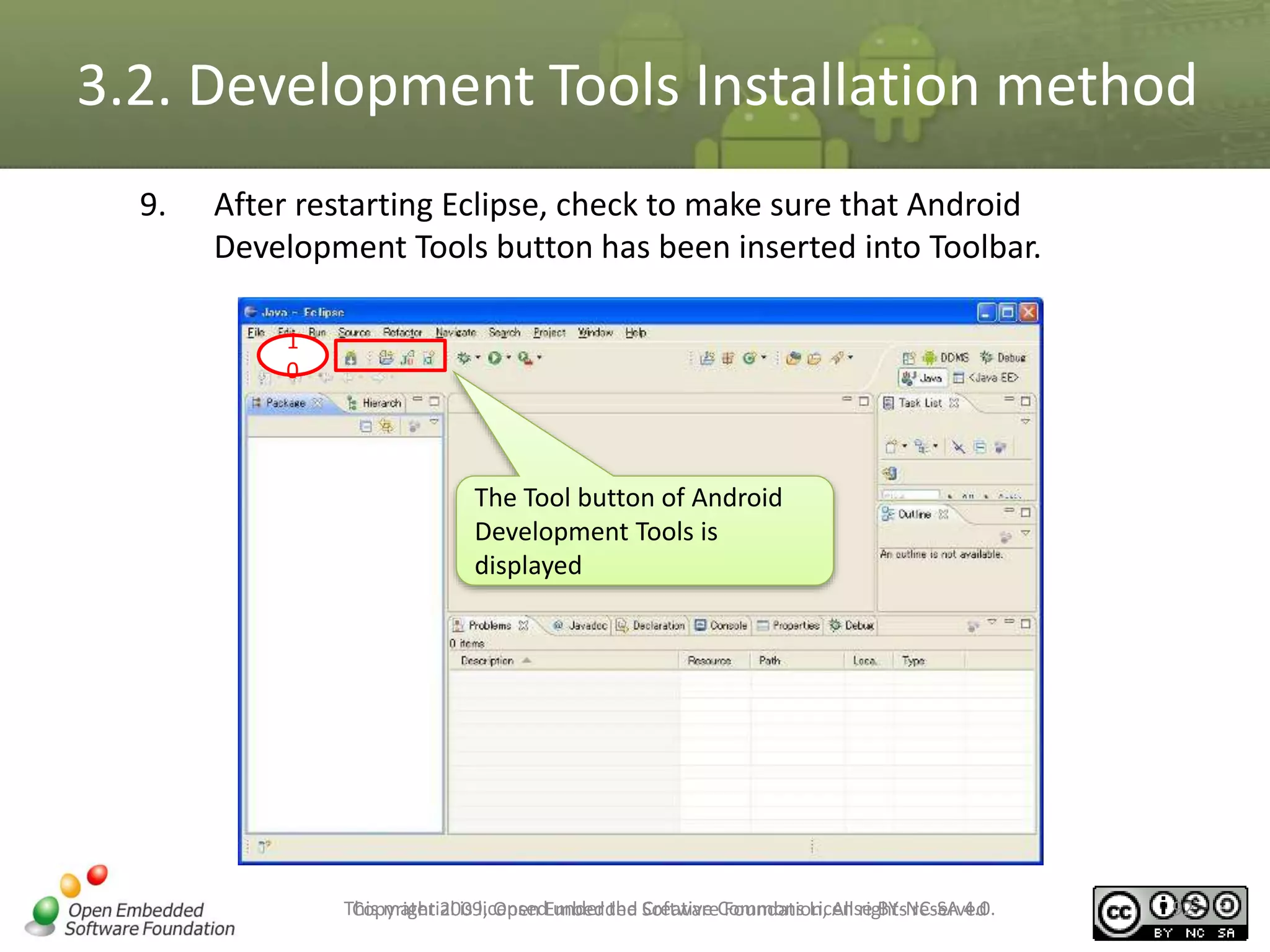Screen dimensions: 1270x952
Task: Select the Declaration tab
Action: point(651,625)
